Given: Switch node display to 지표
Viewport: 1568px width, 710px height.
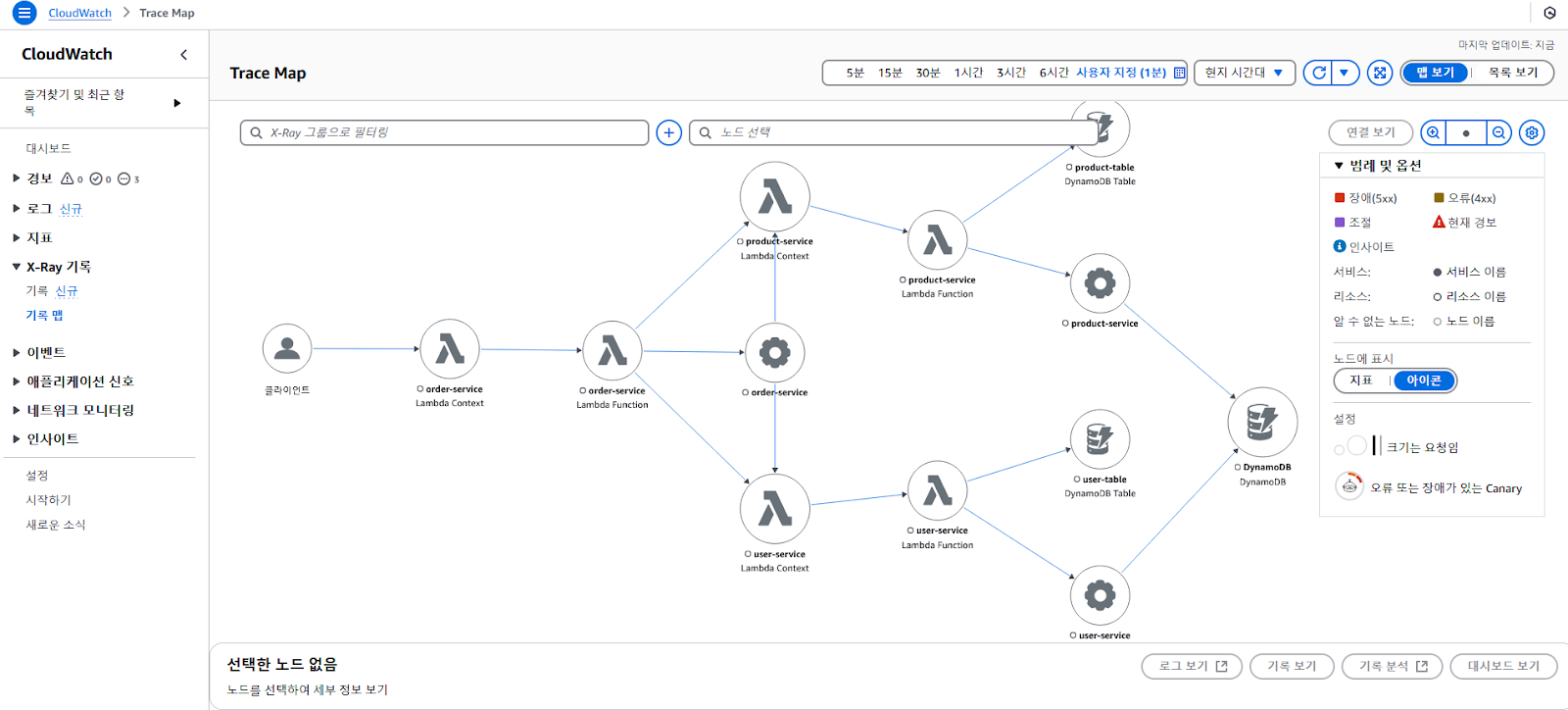Looking at the screenshot, I should pos(1361,380).
